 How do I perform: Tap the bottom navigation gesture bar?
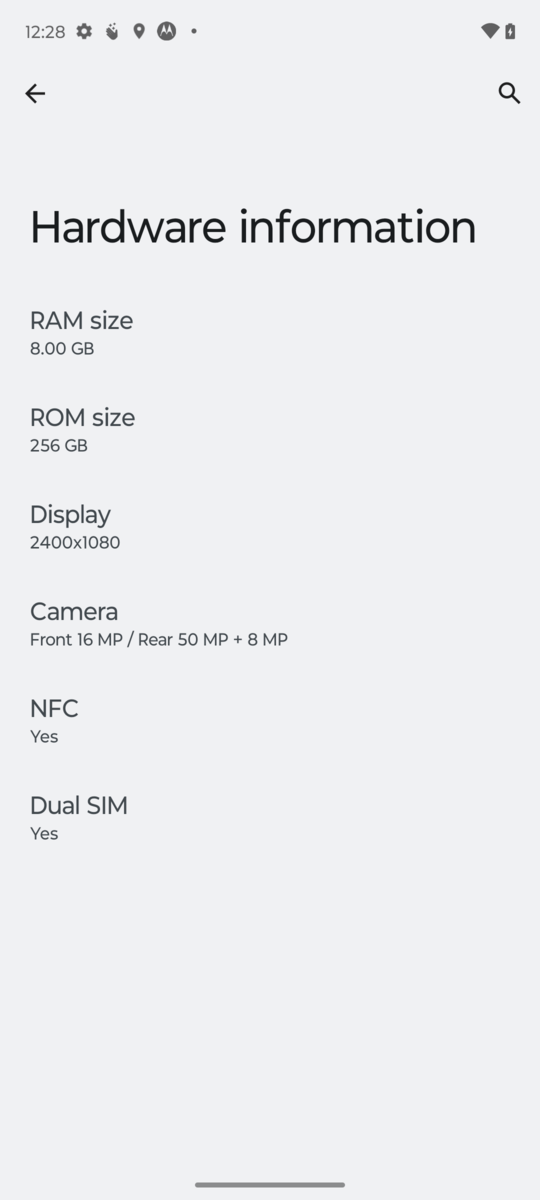[270, 1184]
